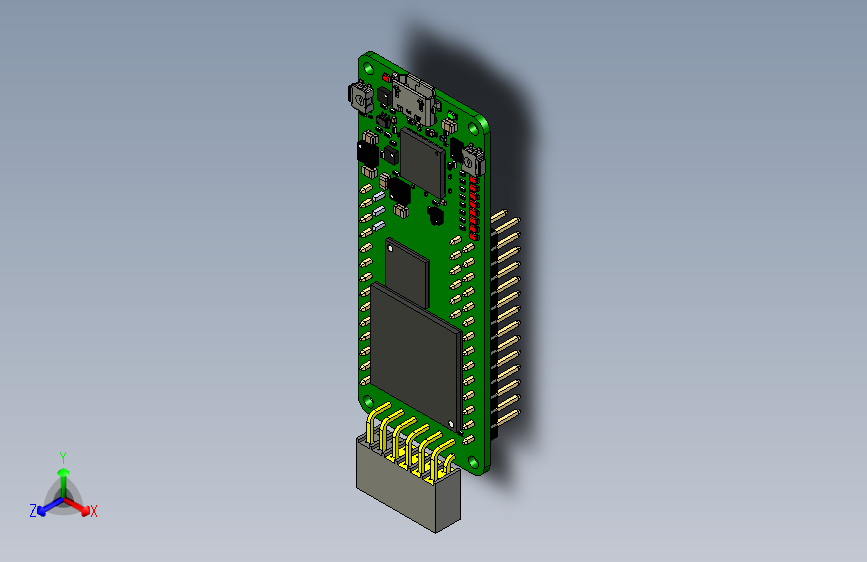Select the largest square chip on the PCB
Image resolution: width=867 pixels, height=562 pixels.
tap(416, 357)
